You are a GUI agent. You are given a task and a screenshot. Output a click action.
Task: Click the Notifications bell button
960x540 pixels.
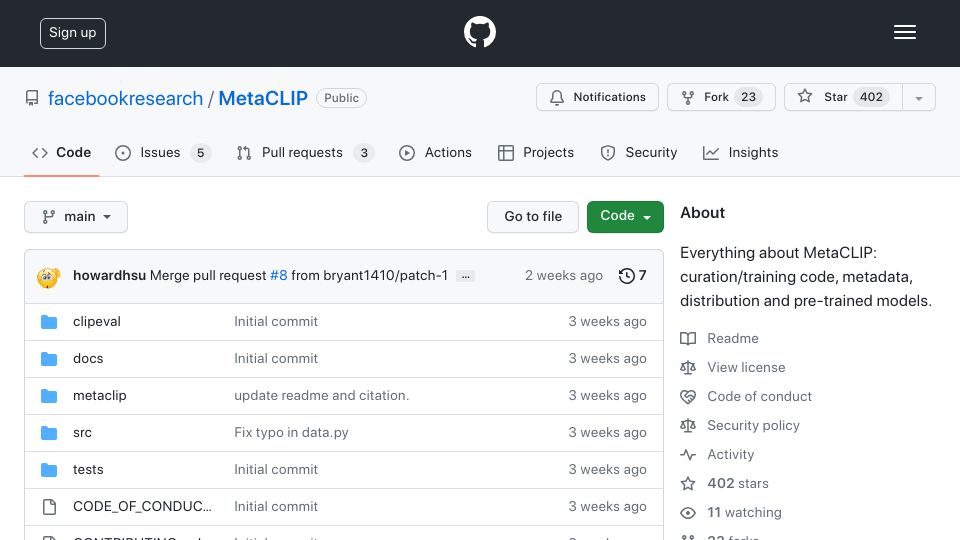(597, 97)
